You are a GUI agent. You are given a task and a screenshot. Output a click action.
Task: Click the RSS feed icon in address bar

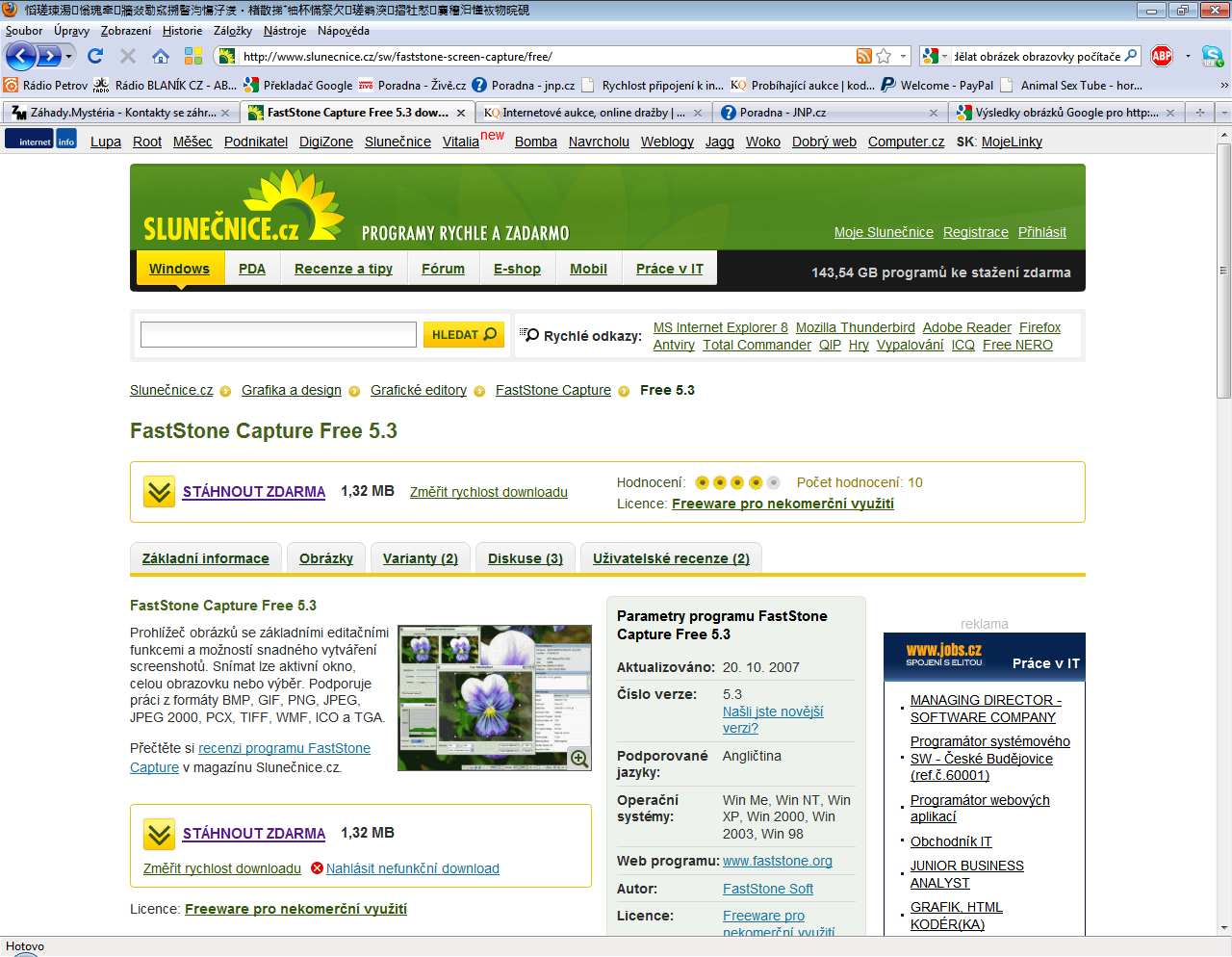(864, 56)
